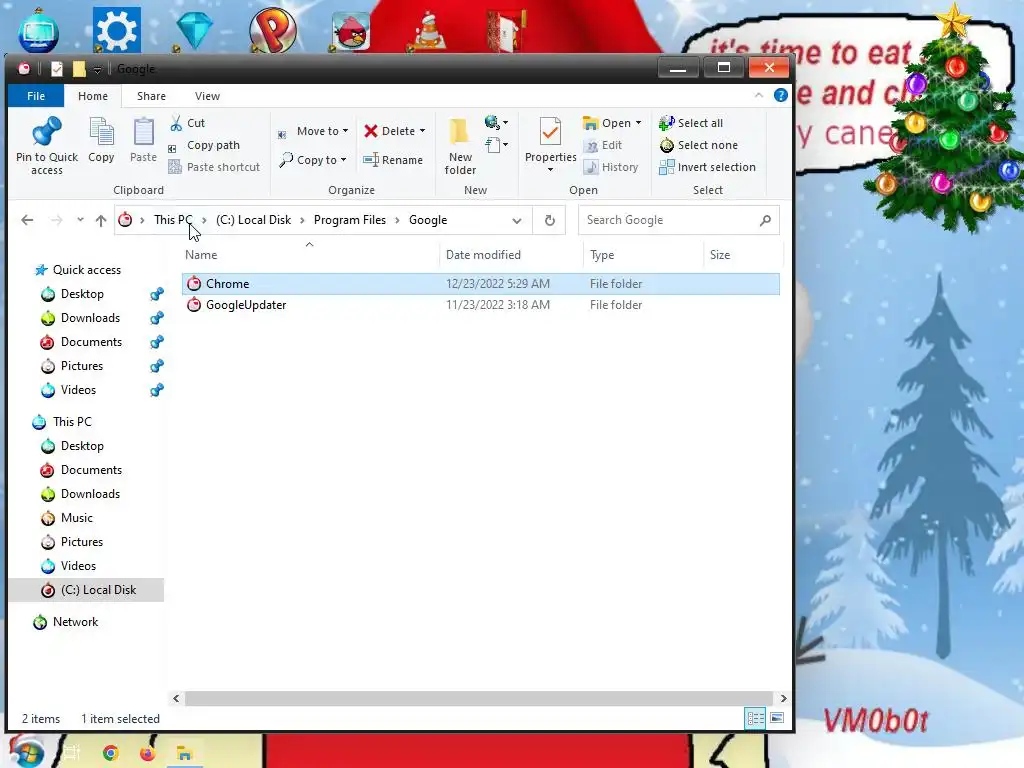Select Pictures under Quick access

[82, 366]
